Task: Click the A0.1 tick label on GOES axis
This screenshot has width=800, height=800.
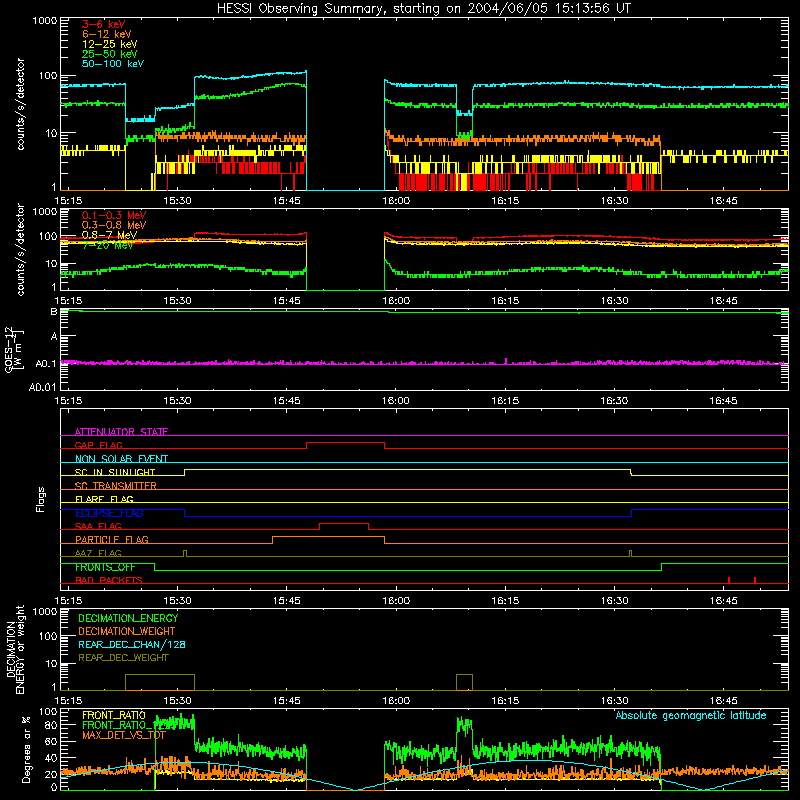Action: pos(46,364)
